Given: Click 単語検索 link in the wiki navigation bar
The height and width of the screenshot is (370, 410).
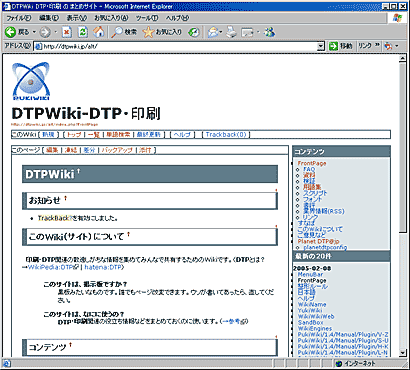Looking at the screenshot, I should point(118,134).
